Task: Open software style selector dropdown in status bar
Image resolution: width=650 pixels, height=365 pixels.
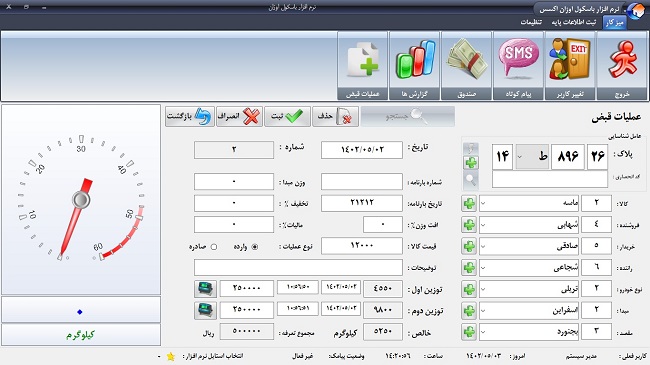Action: [x=159, y=356]
